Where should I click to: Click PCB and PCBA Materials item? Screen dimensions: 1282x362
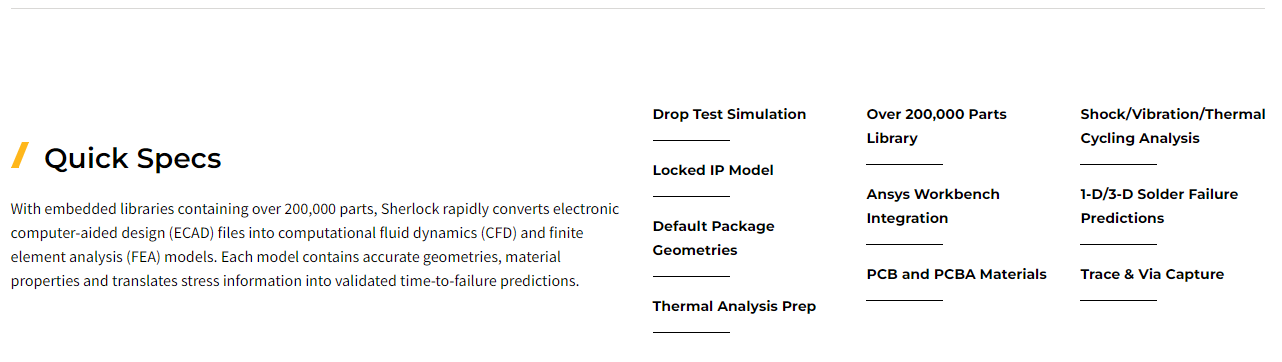(x=957, y=274)
